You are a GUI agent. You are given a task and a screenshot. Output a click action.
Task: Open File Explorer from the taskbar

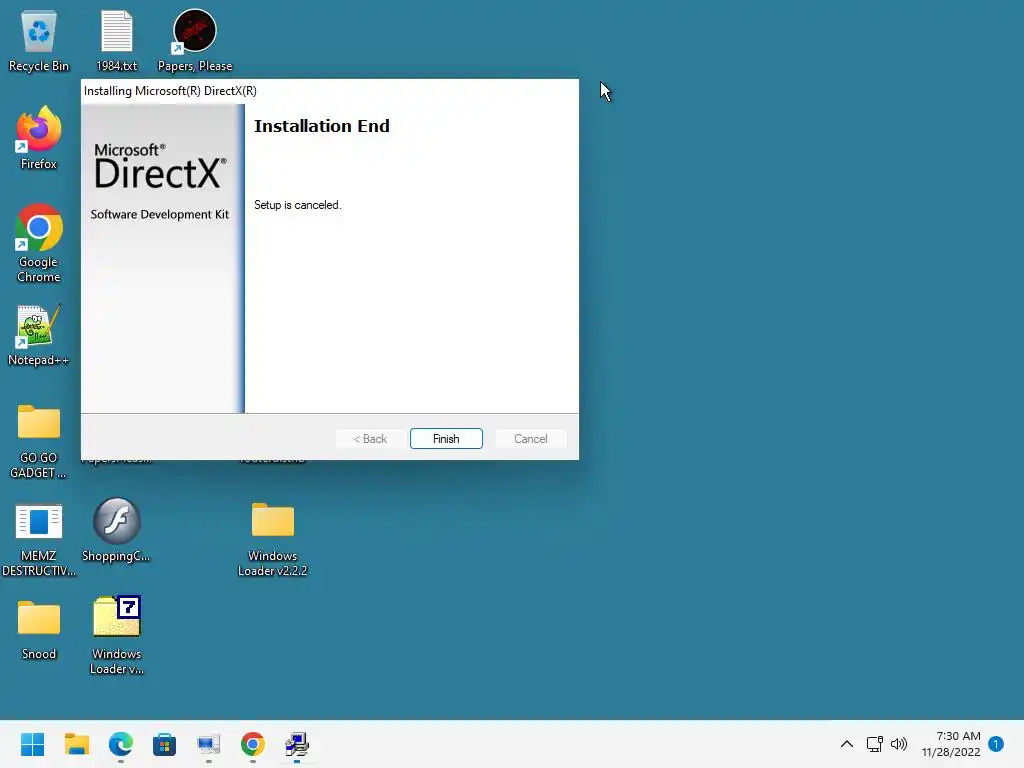tap(76, 744)
